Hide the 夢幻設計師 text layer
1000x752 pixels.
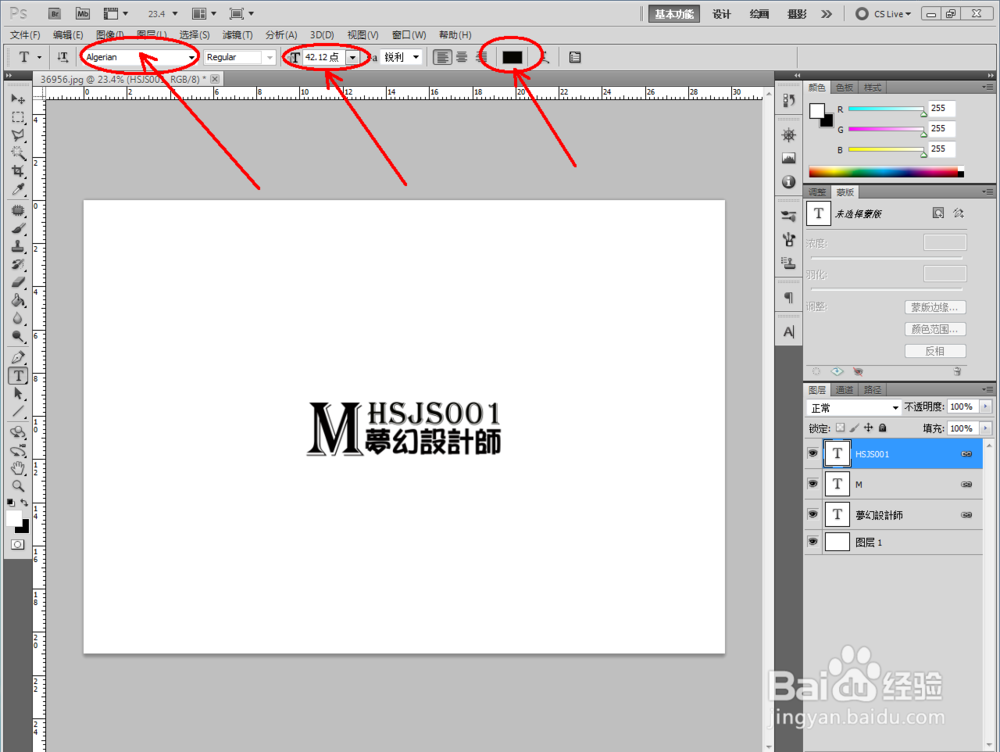pos(812,514)
